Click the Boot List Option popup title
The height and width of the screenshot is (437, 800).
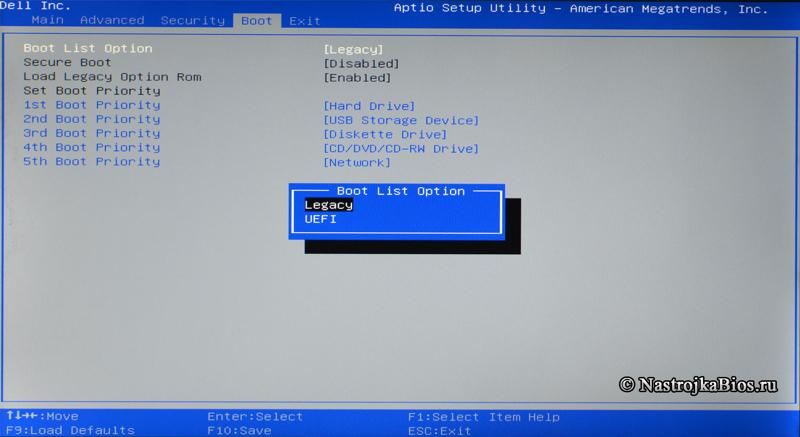coord(401,191)
